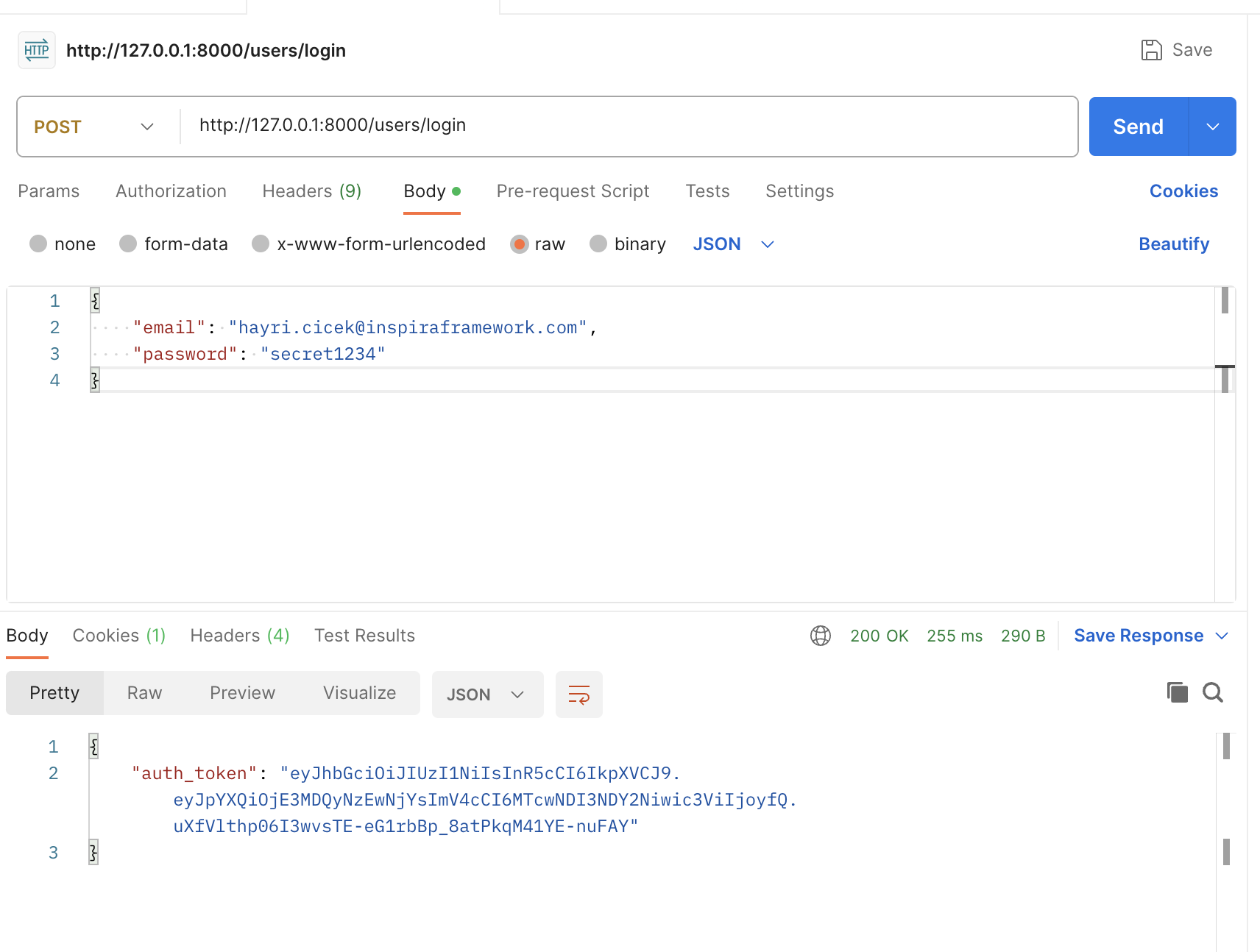Send the POST request

(x=1138, y=127)
